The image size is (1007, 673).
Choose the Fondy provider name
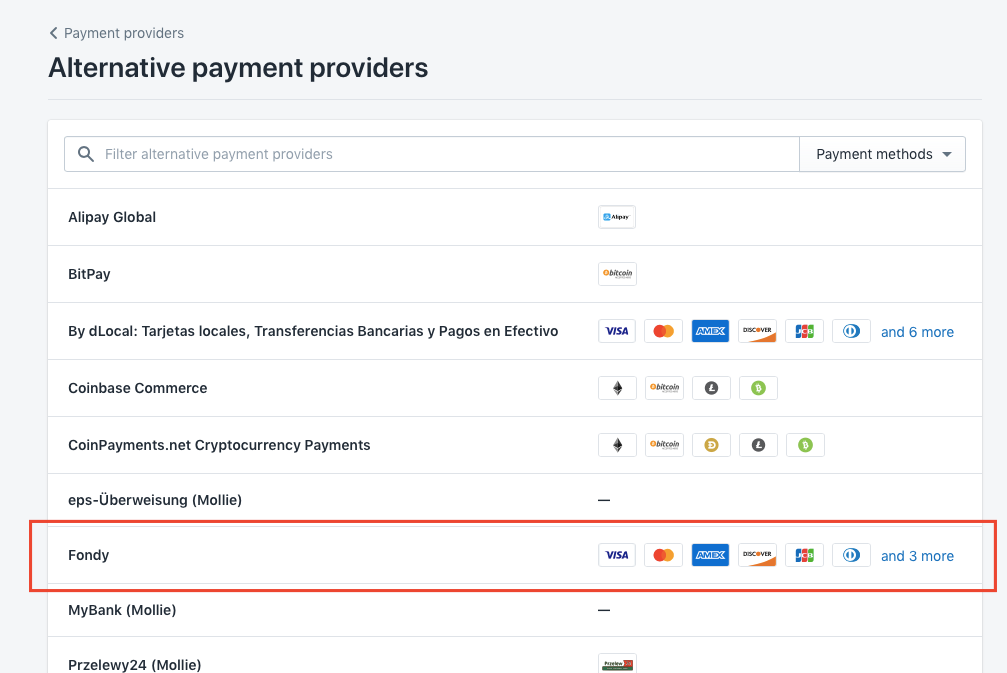tap(89, 555)
